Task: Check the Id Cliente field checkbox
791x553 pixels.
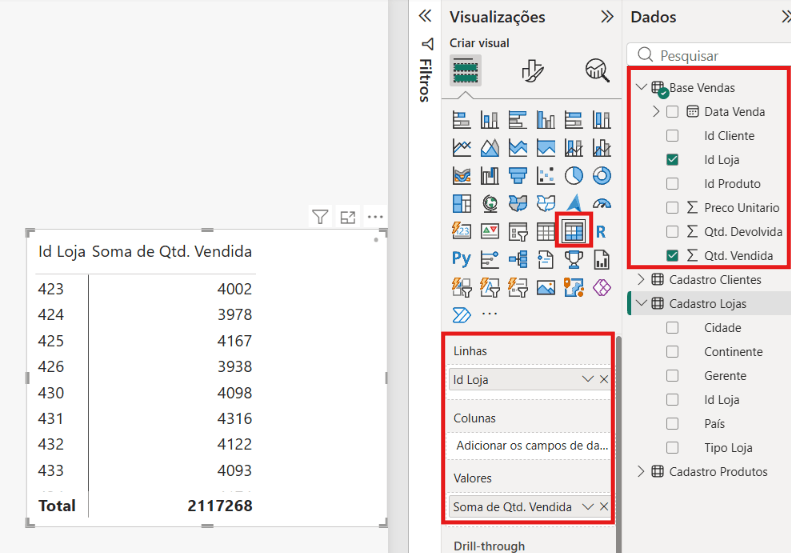Action: (672, 135)
